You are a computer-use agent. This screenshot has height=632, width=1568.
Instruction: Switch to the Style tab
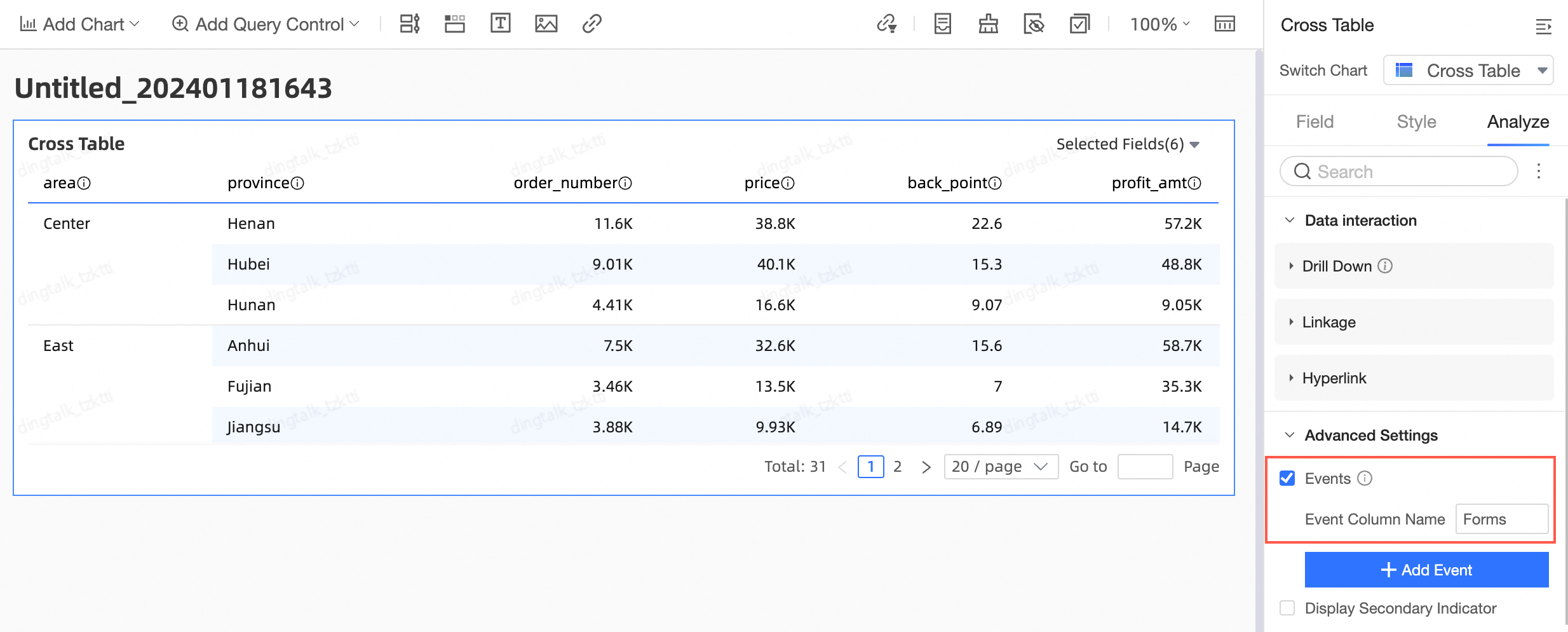[x=1416, y=121]
